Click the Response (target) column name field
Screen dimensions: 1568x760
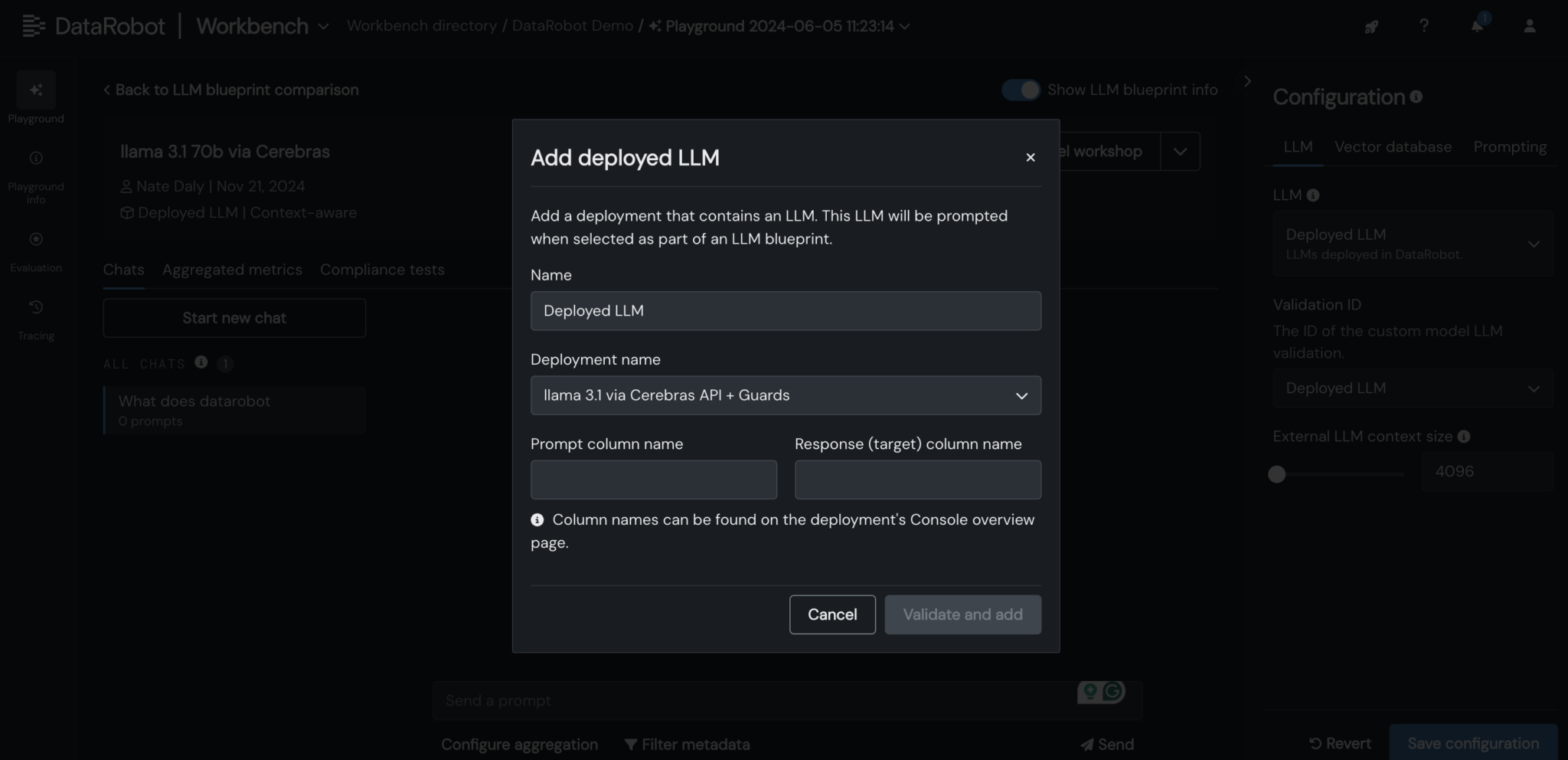[917, 480]
